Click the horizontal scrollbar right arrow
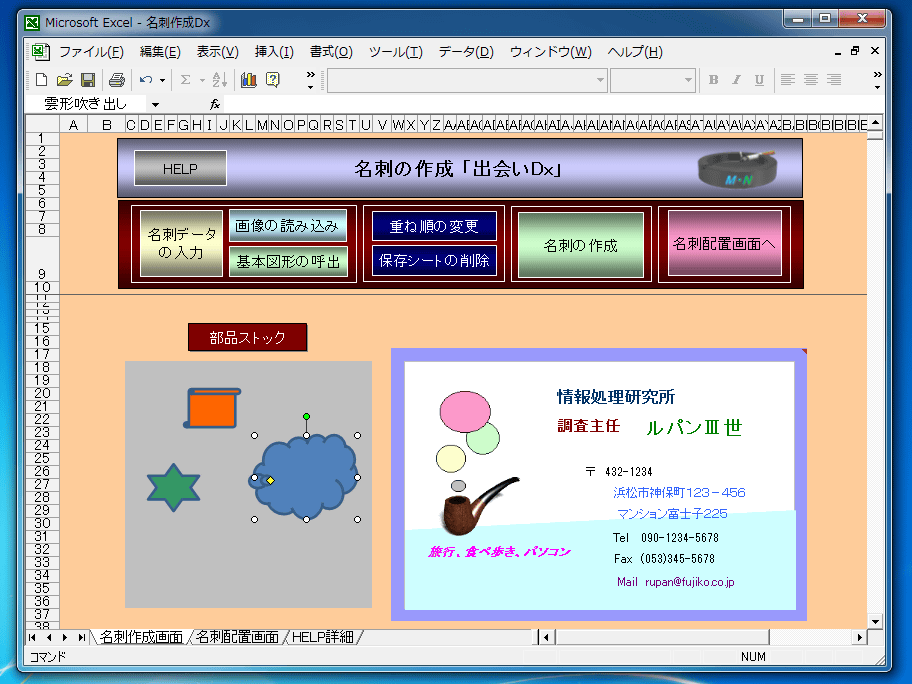Screen dimensions: 912x684 (860, 637)
